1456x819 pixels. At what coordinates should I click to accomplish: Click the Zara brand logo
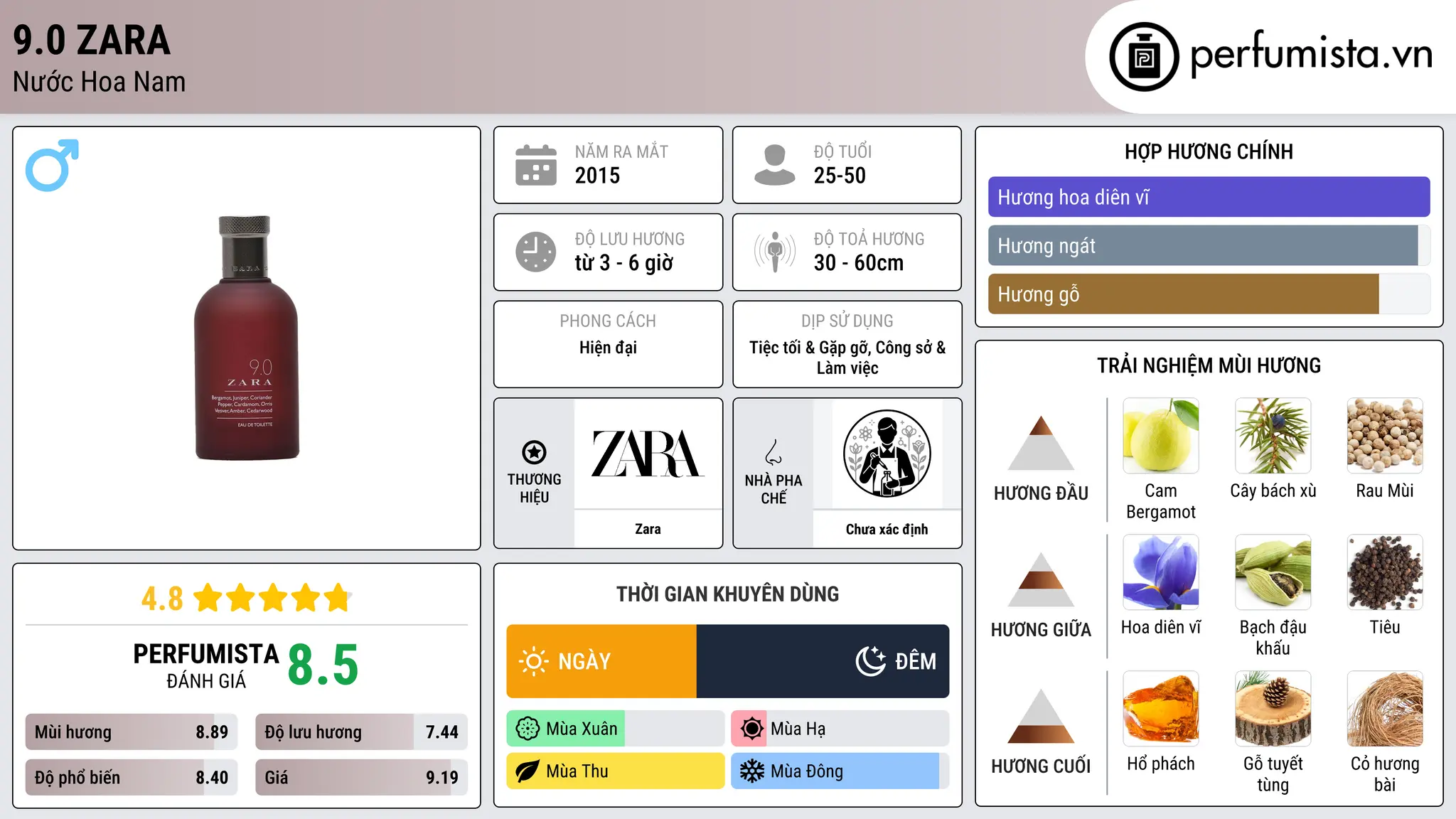(648, 454)
